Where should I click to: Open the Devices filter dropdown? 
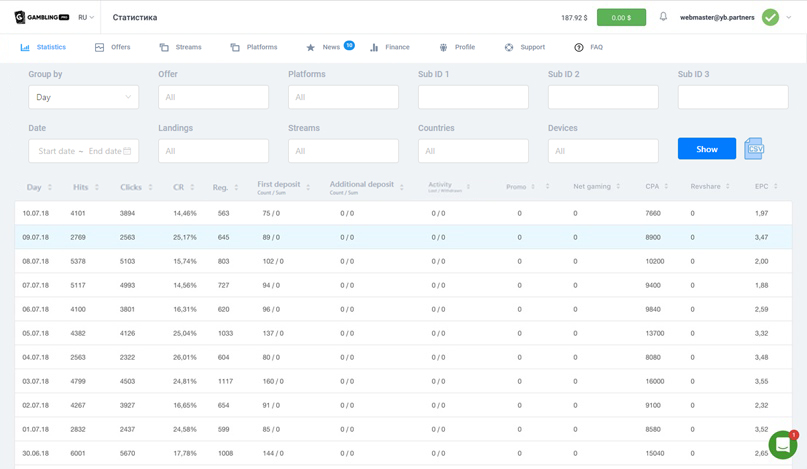[603, 151]
